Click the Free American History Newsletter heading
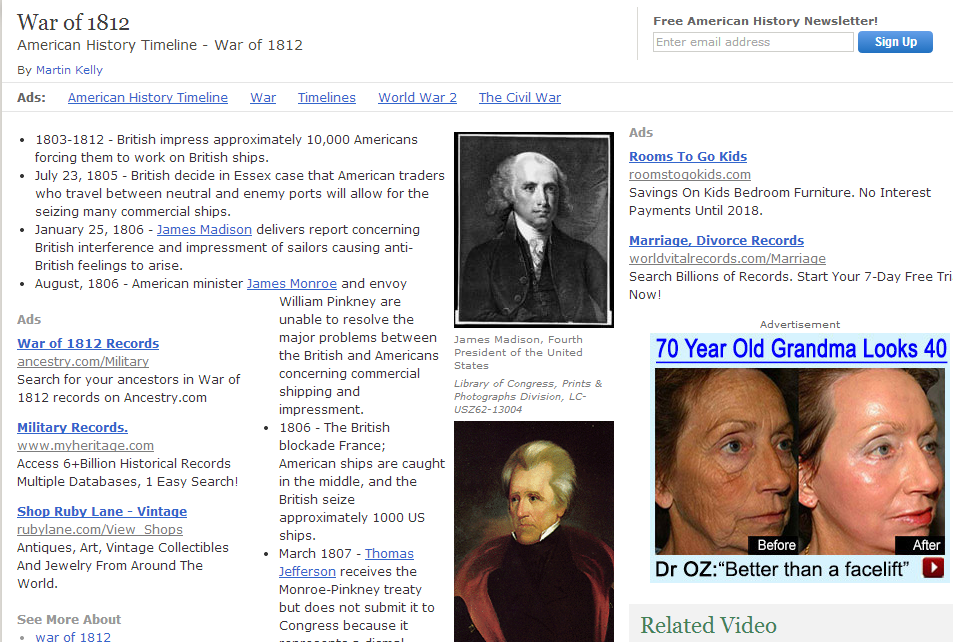Image resolution: width=953 pixels, height=642 pixels. point(766,21)
